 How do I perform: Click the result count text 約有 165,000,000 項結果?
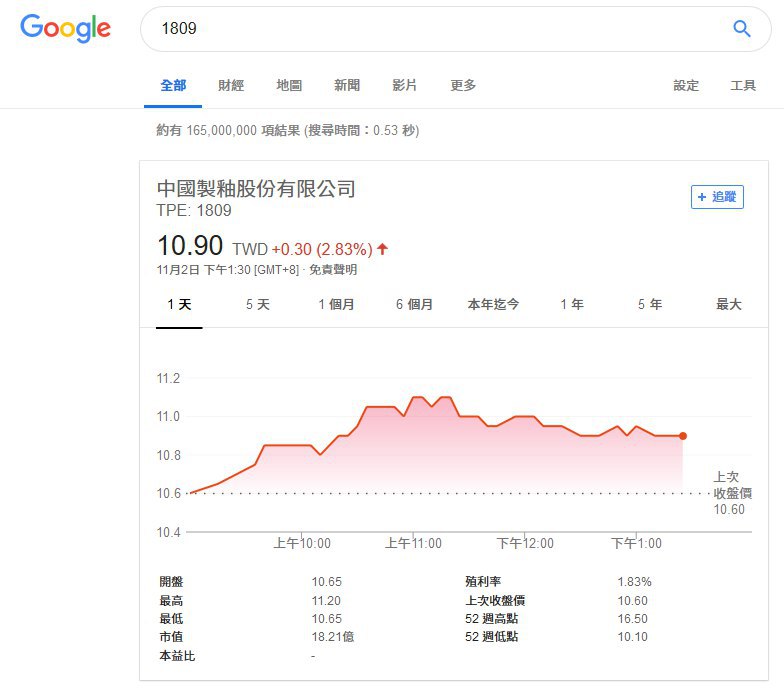coord(228,130)
